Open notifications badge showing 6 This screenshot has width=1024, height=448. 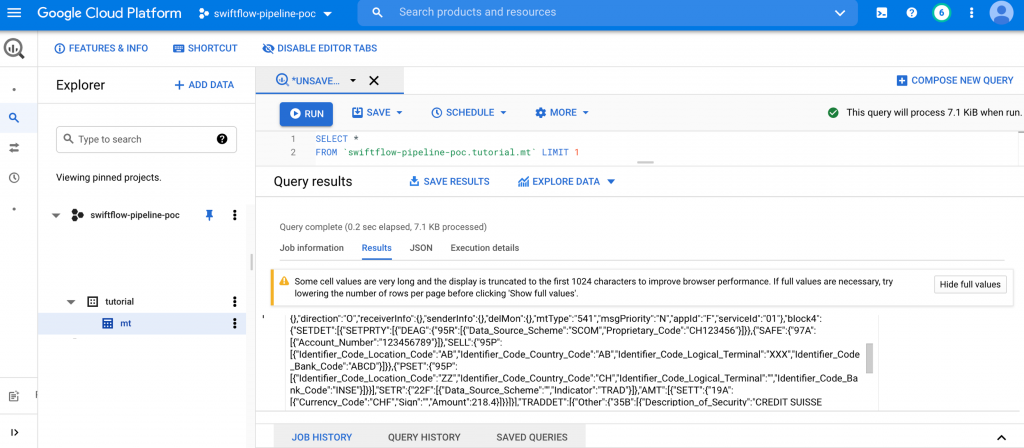[x=941, y=13]
